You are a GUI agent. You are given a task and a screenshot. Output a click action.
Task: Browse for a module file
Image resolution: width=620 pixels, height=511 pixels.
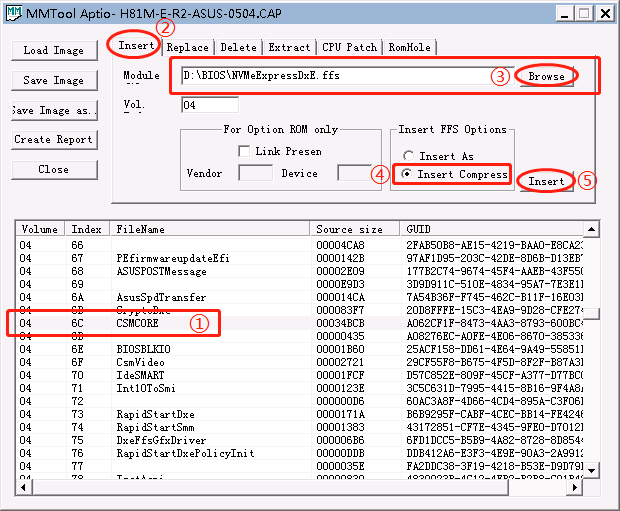click(546, 76)
